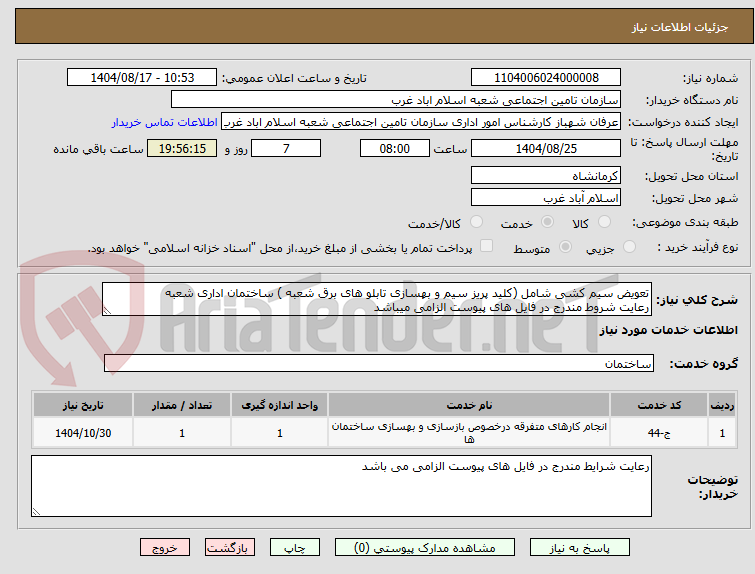Click the کد خدمت column header
Viewport: 755px width, 574px height.
(x=659, y=405)
